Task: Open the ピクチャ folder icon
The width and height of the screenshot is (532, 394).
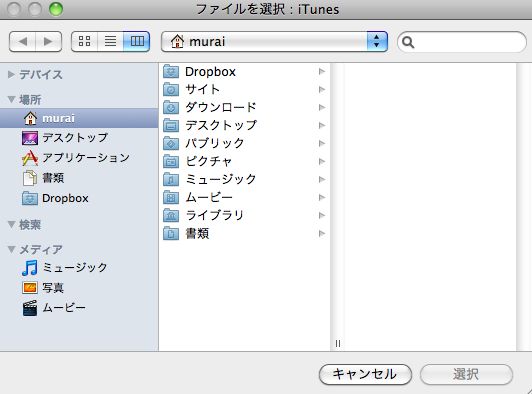Action: pos(171,162)
